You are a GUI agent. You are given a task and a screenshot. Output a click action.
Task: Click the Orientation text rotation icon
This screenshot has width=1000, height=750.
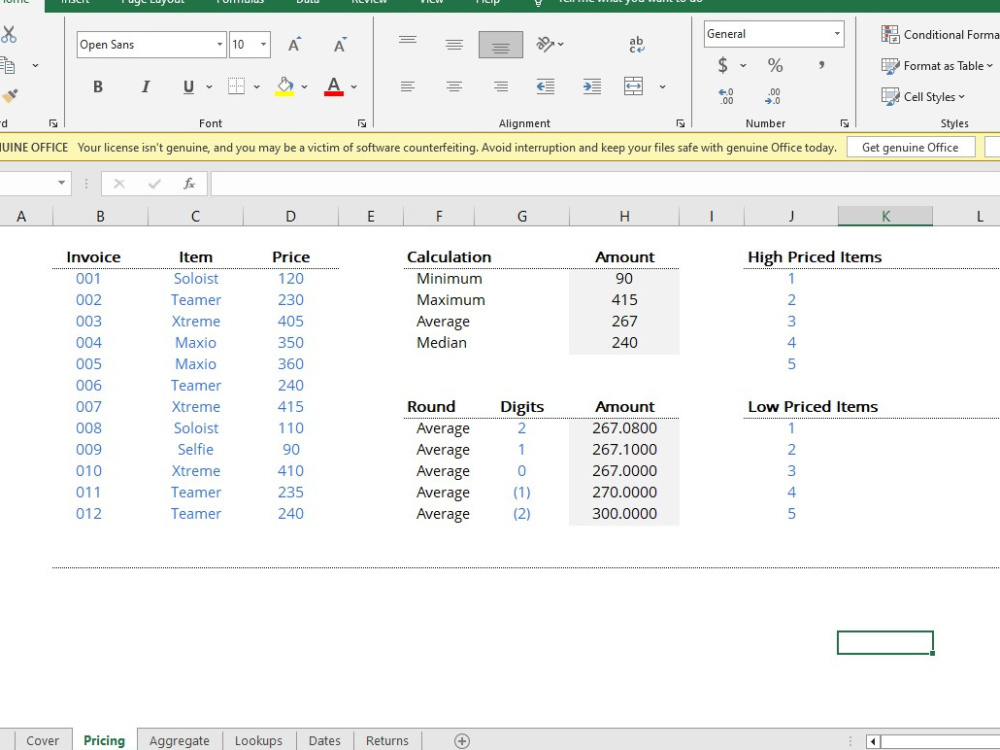545,44
